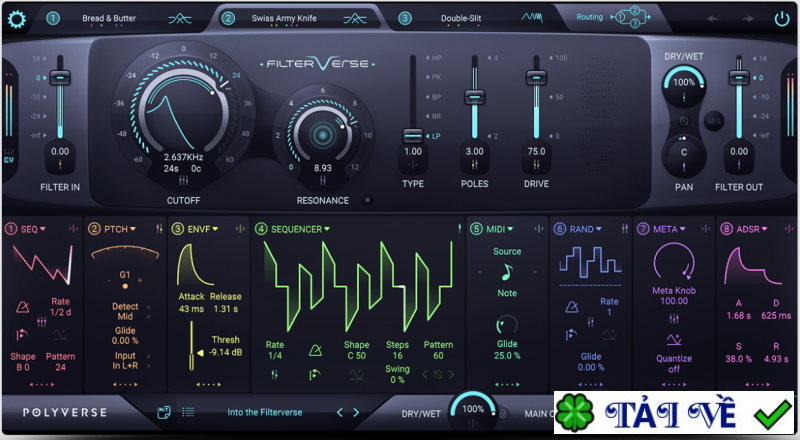Screen dimensions: 800x440
Task: Toggle the phase invert icon below Dry/Wet
Action: tap(684, 121)
